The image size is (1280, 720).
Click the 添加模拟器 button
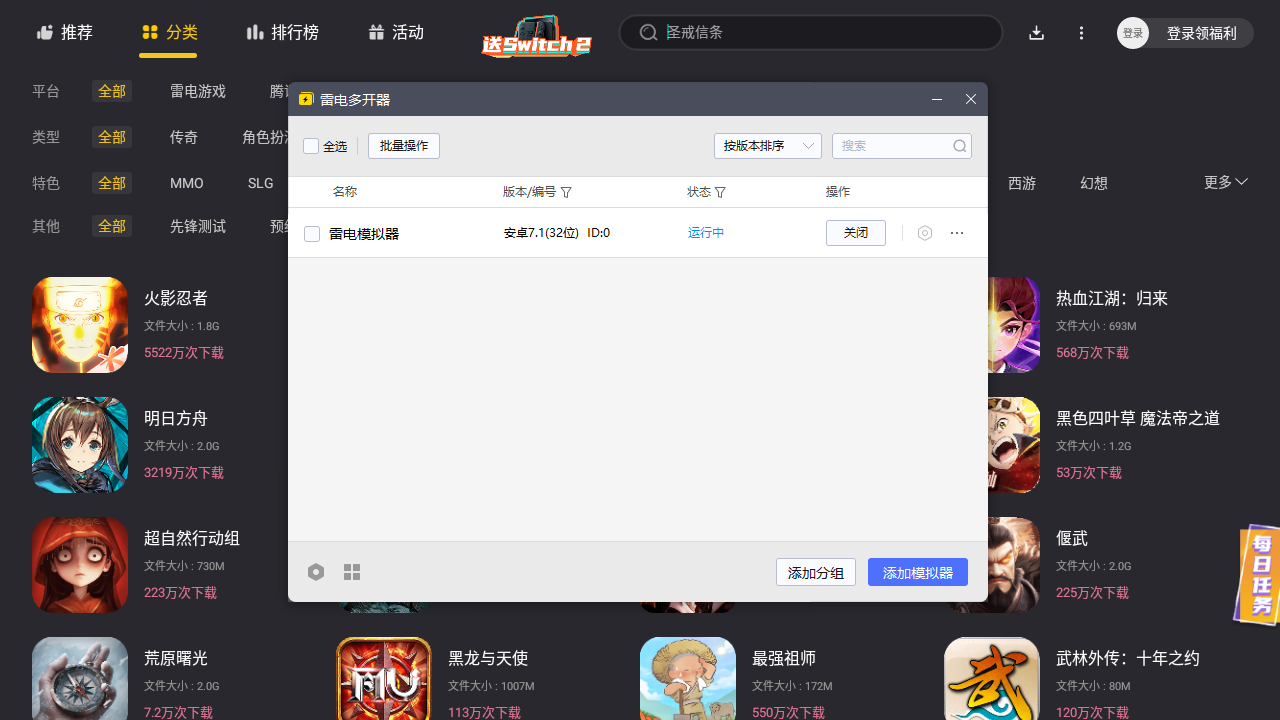tap(917, 571)
